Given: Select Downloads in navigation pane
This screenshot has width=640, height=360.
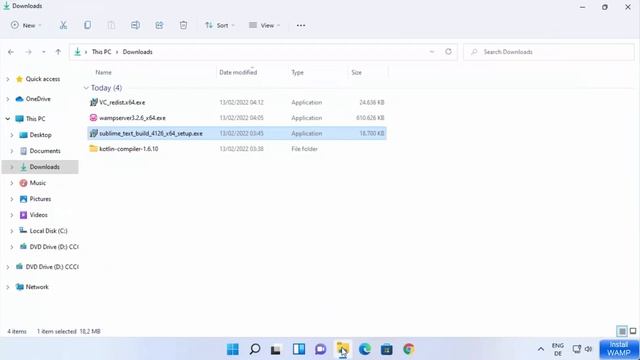Looking at the screenshot, I should tap(44, 167).
